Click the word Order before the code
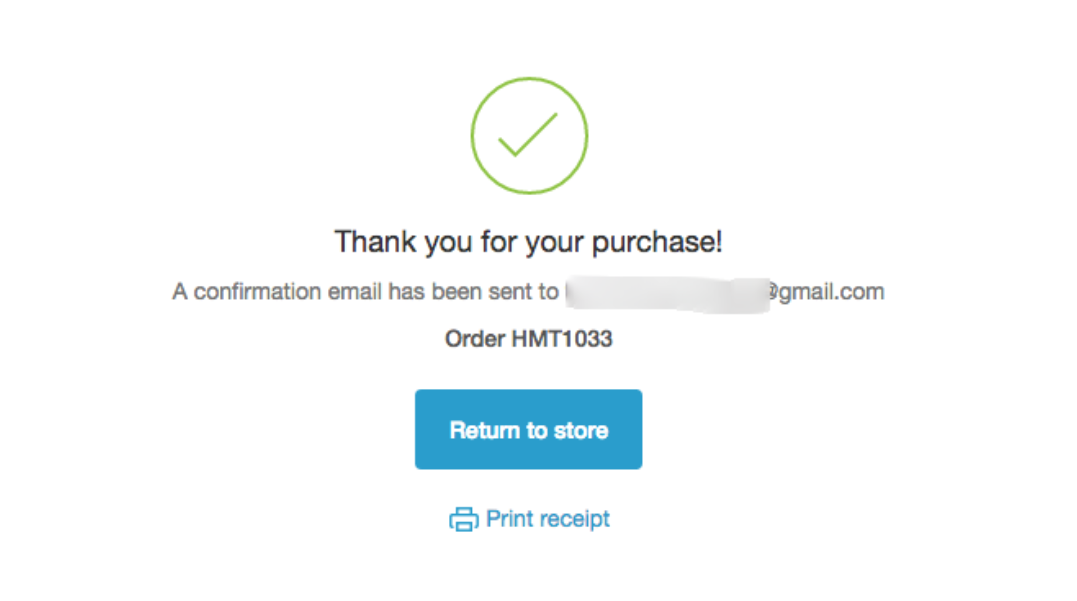 [x=475, y=339]
